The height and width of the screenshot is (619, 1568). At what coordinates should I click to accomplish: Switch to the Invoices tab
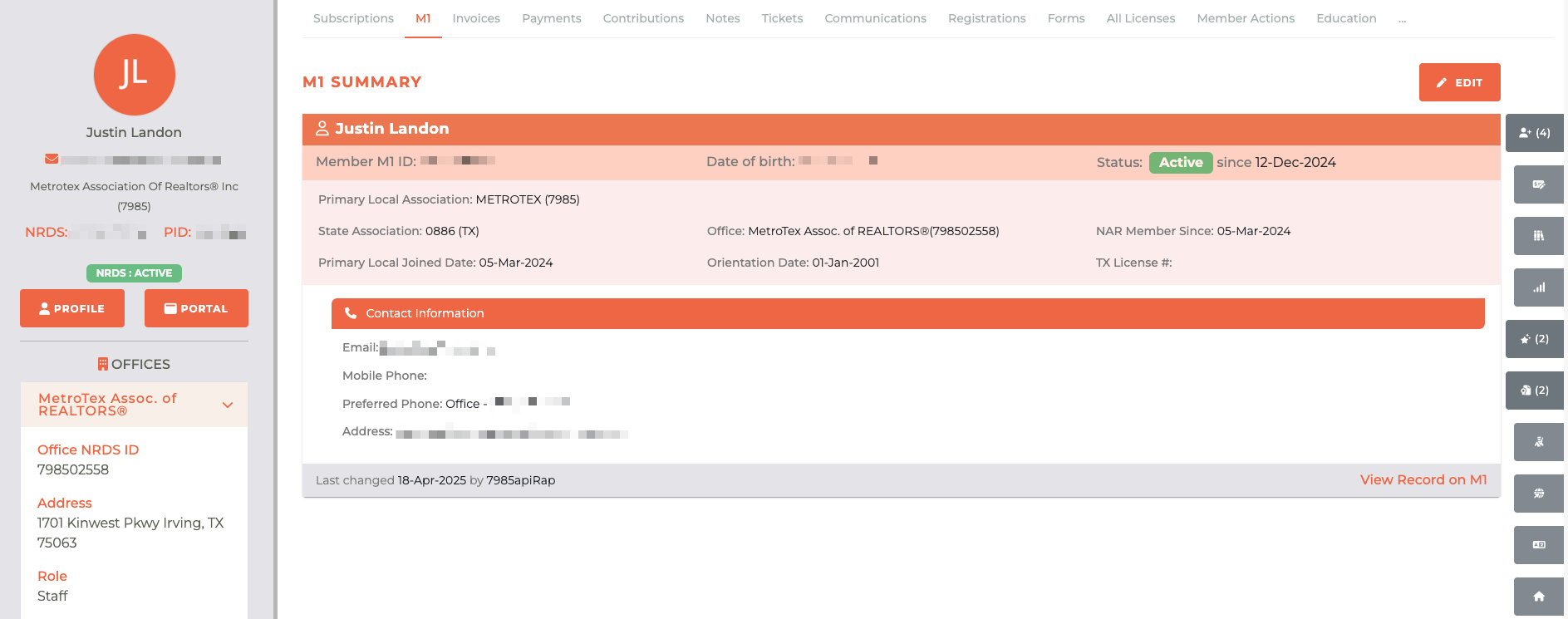476,18
